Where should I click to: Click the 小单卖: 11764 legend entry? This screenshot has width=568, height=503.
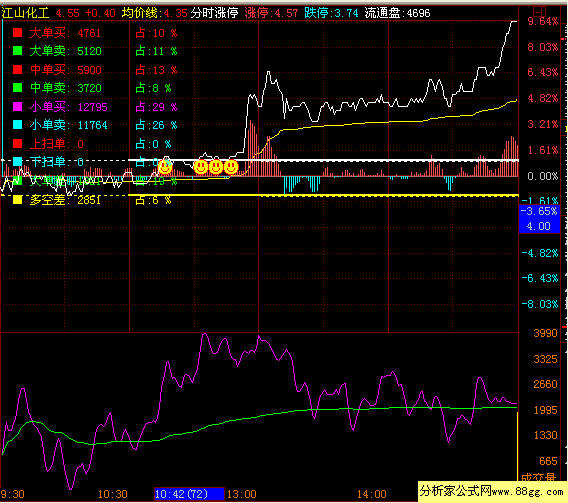68,125
